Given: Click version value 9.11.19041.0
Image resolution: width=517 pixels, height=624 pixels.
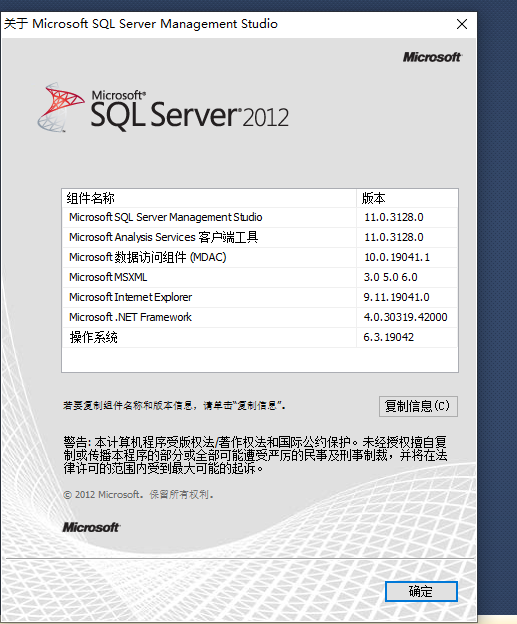Looking at the screenshot, I should point(396,297).
